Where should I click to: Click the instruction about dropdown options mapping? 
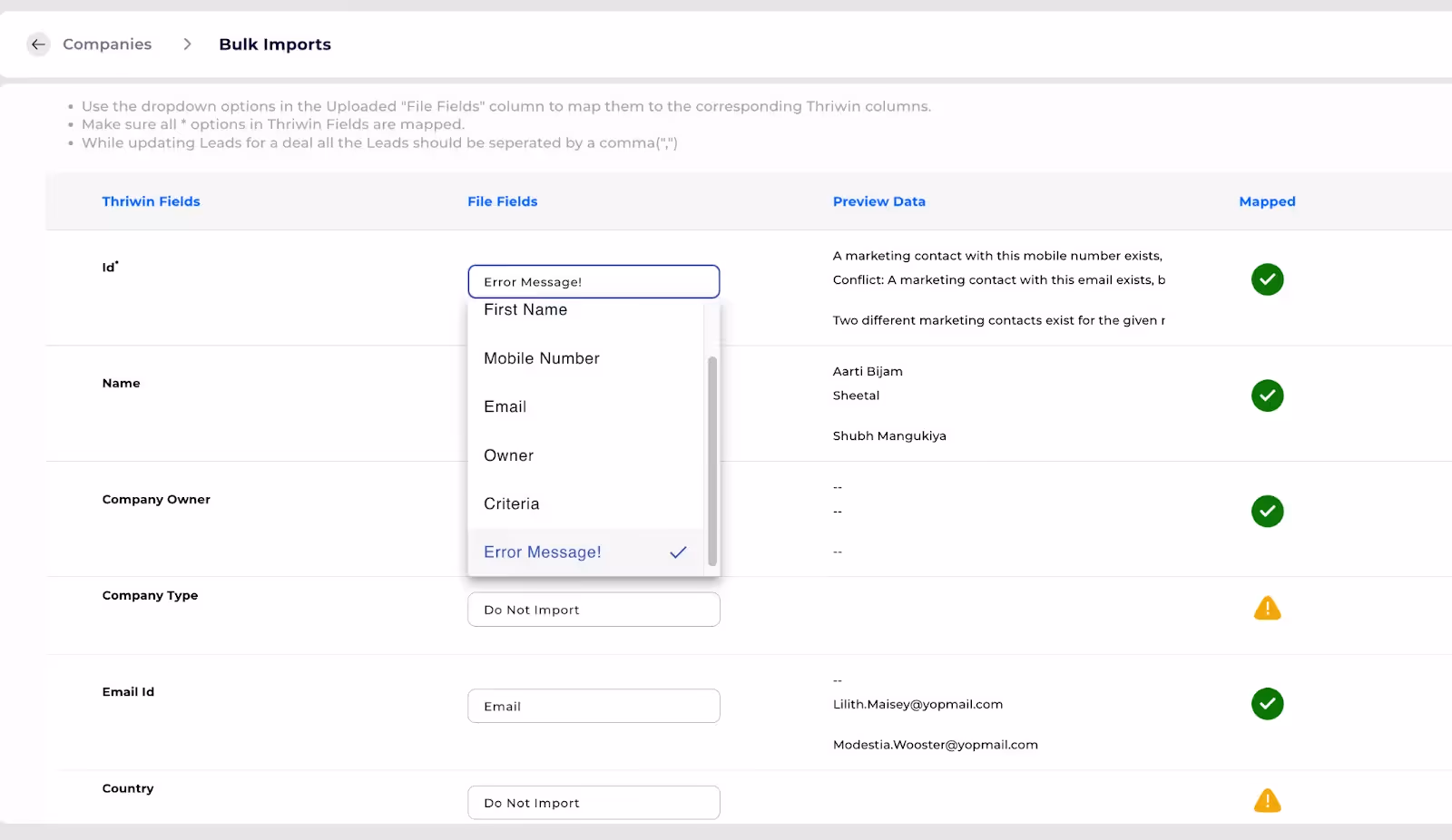click(x=506, y=106)
